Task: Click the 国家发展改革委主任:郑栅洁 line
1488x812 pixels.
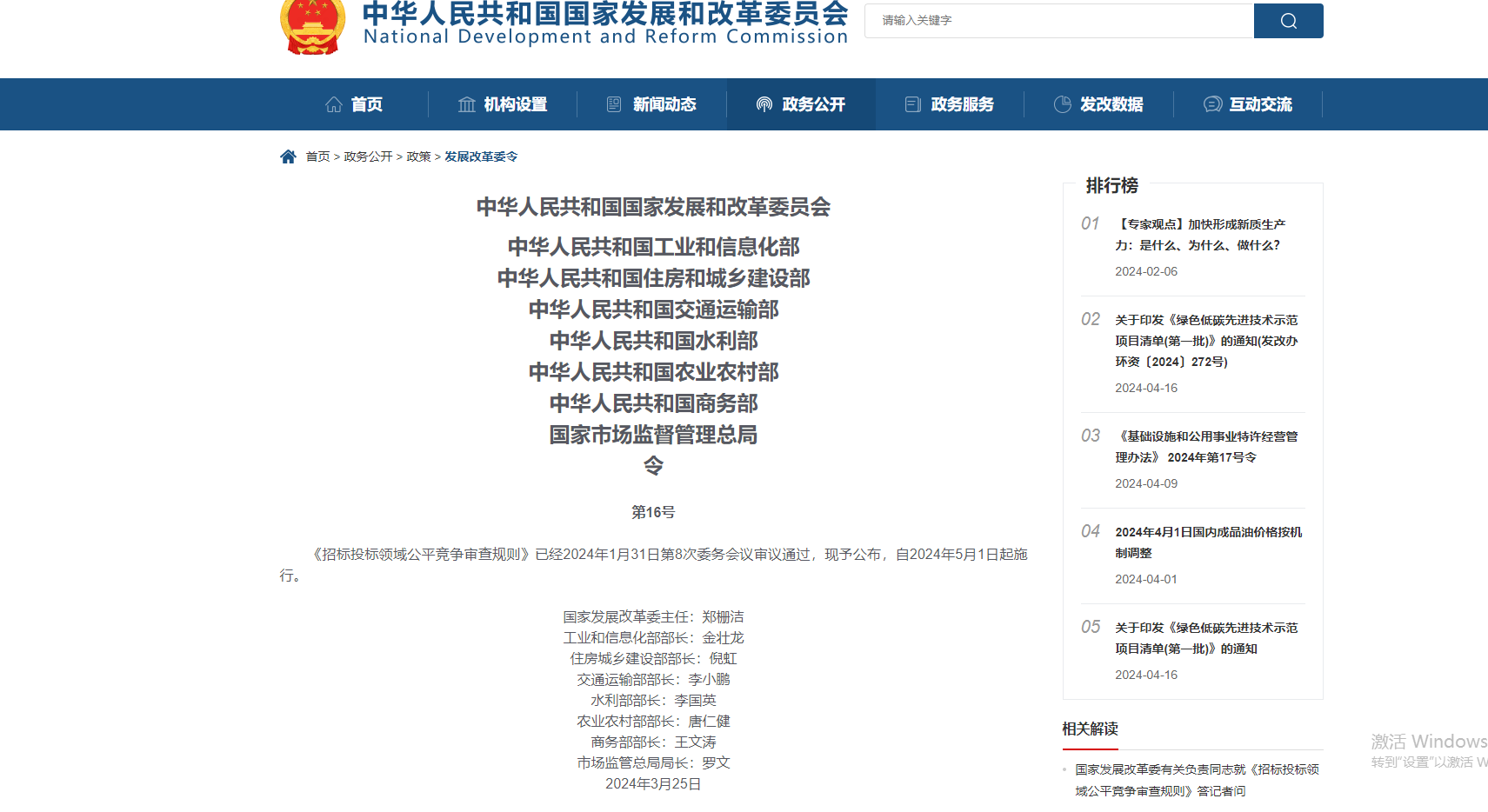Action: pos(653,616)
